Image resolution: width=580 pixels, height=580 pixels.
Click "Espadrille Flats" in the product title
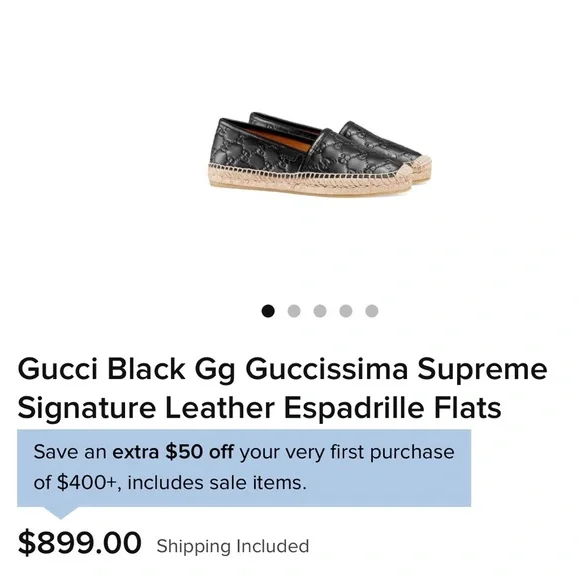(x=392, y=408)
